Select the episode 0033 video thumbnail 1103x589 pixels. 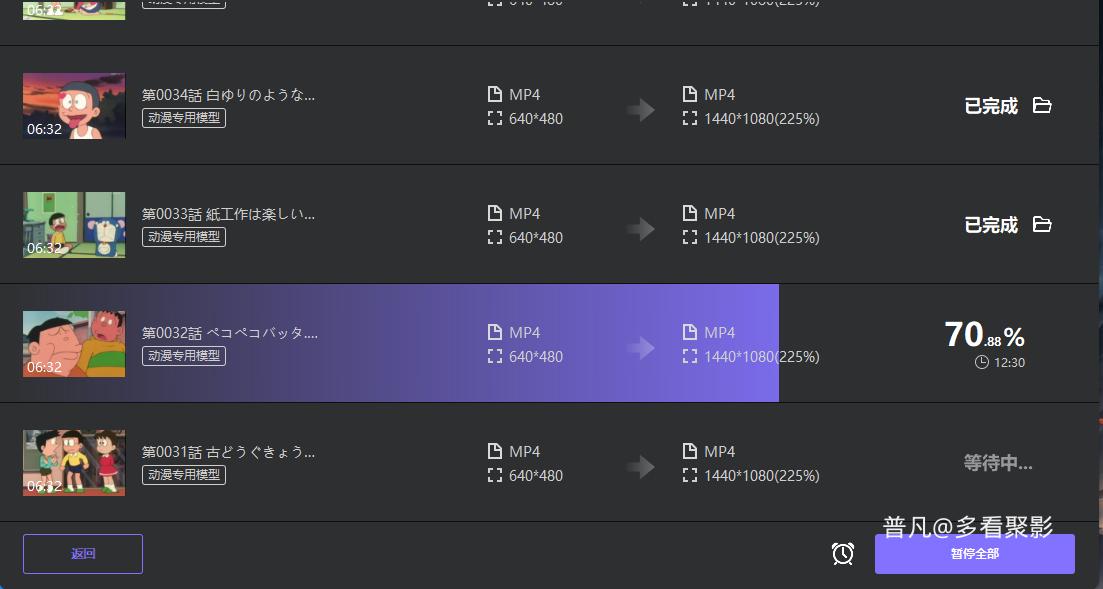74,224
